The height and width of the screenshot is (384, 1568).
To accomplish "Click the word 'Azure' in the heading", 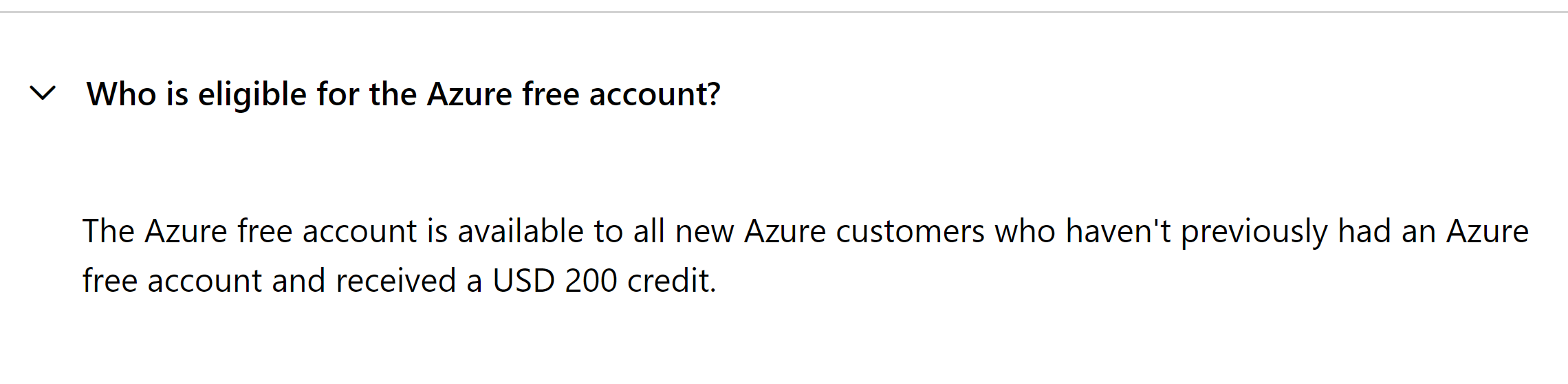I will 470,94.
